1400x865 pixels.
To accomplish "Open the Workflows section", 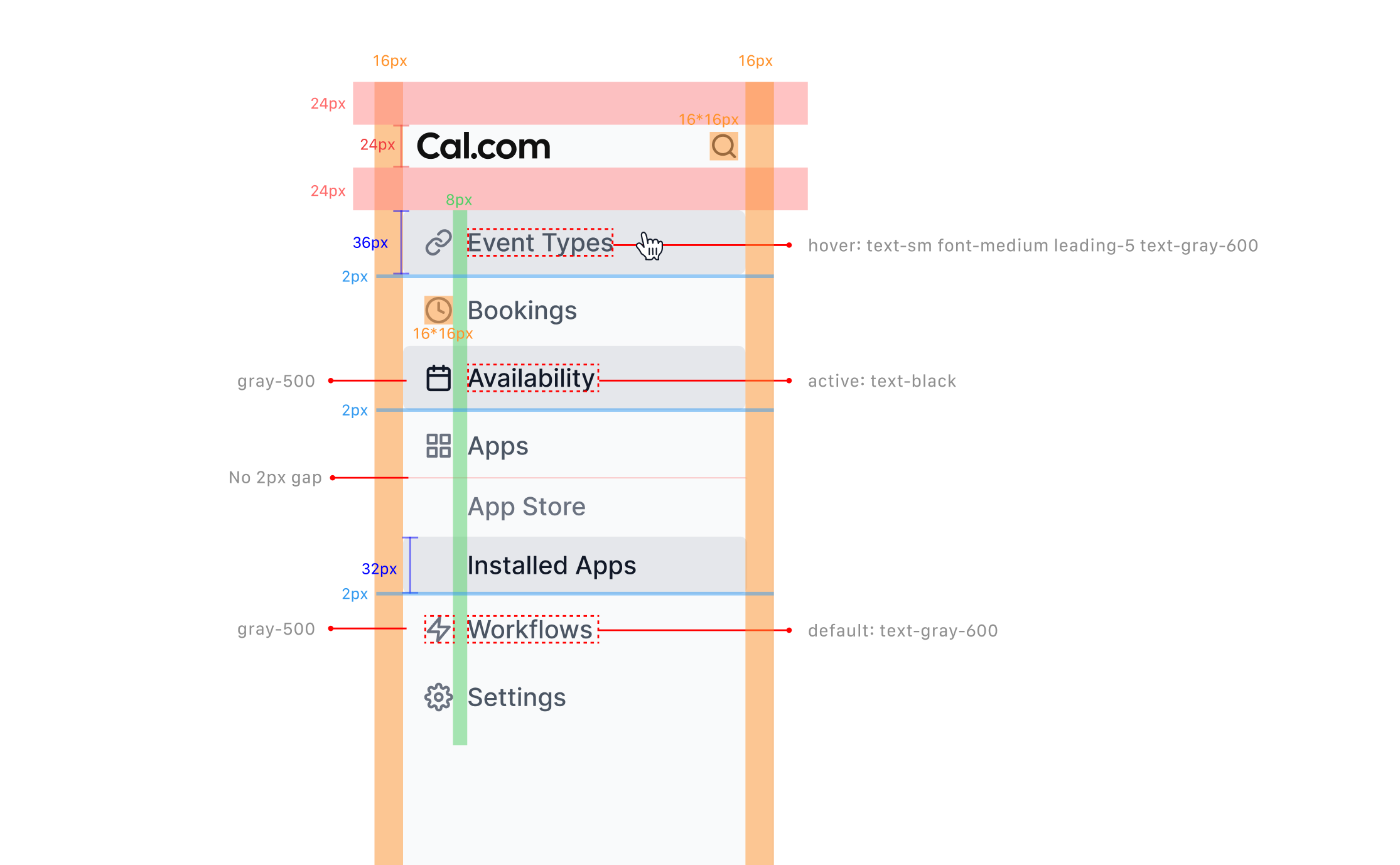I will point(531,630).
